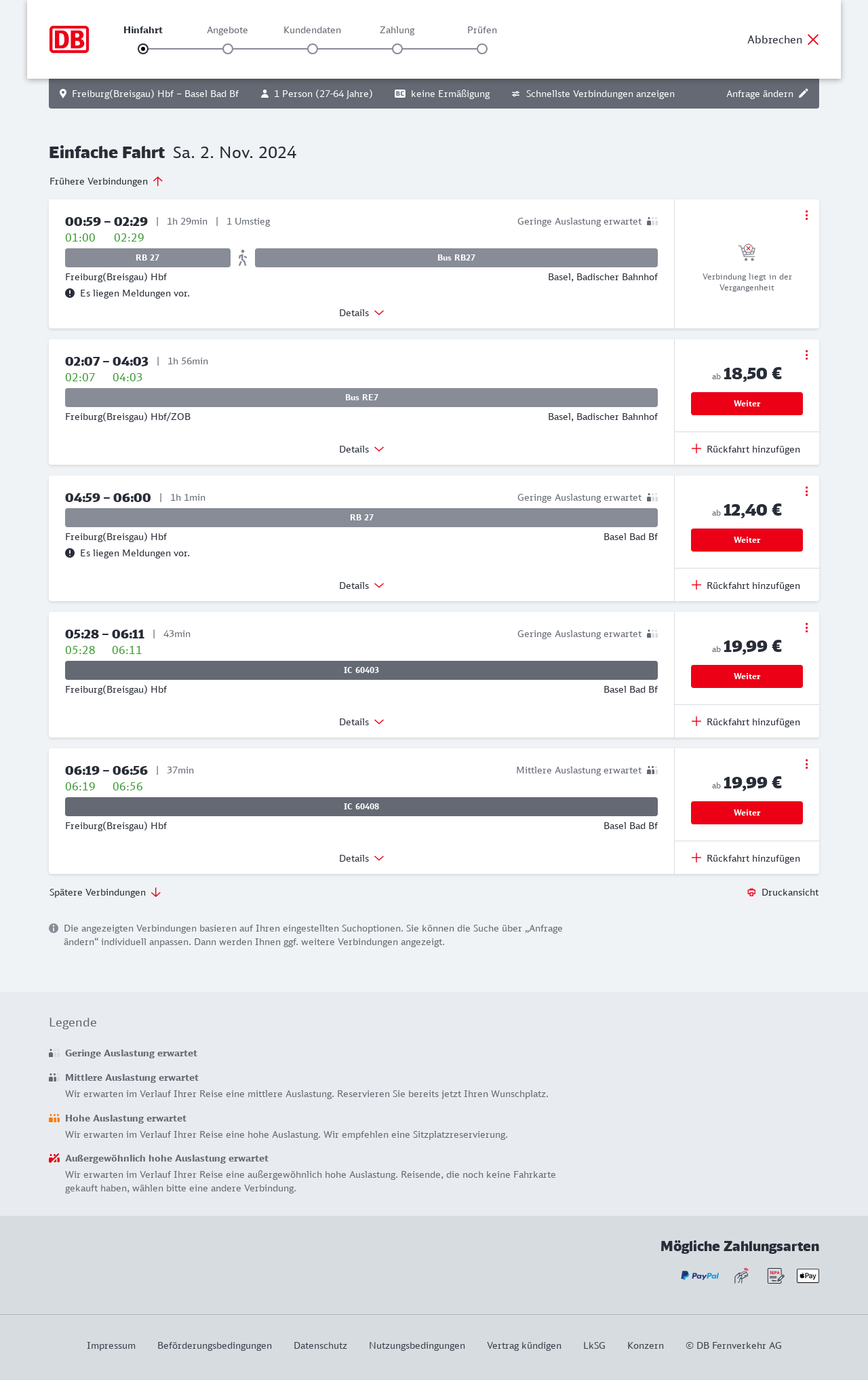
Task: Click the DB logo
Action: click(x=69, y=39)
